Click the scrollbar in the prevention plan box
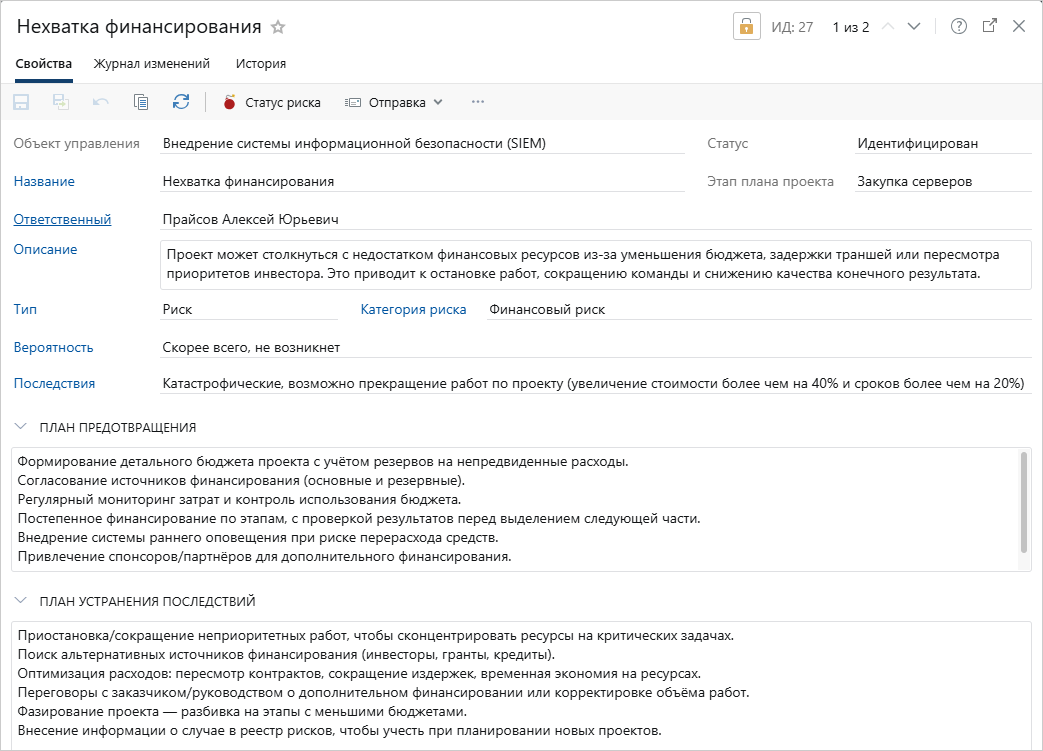Screen dimensions: 1043x751 [x=1023, y=500]
